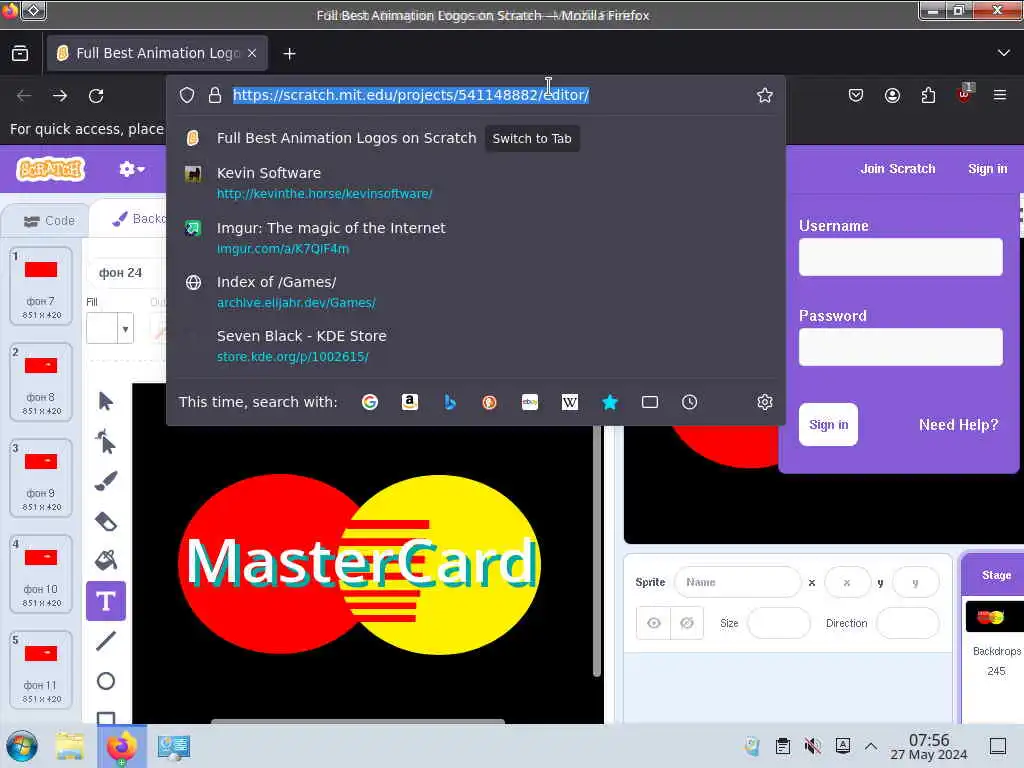Select the Circle tool

click(106, 681)
